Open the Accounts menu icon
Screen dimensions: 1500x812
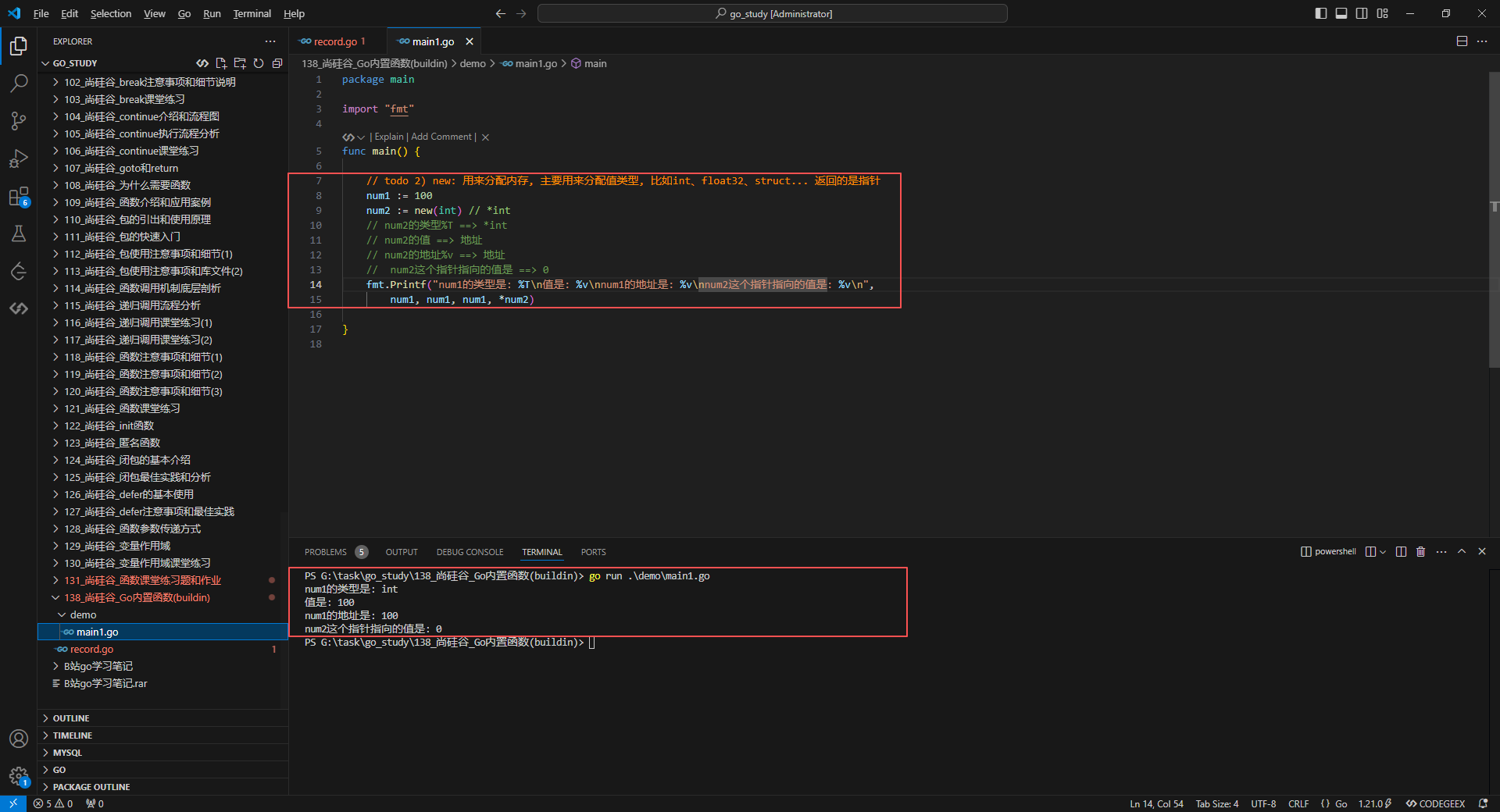click(19, 739)
